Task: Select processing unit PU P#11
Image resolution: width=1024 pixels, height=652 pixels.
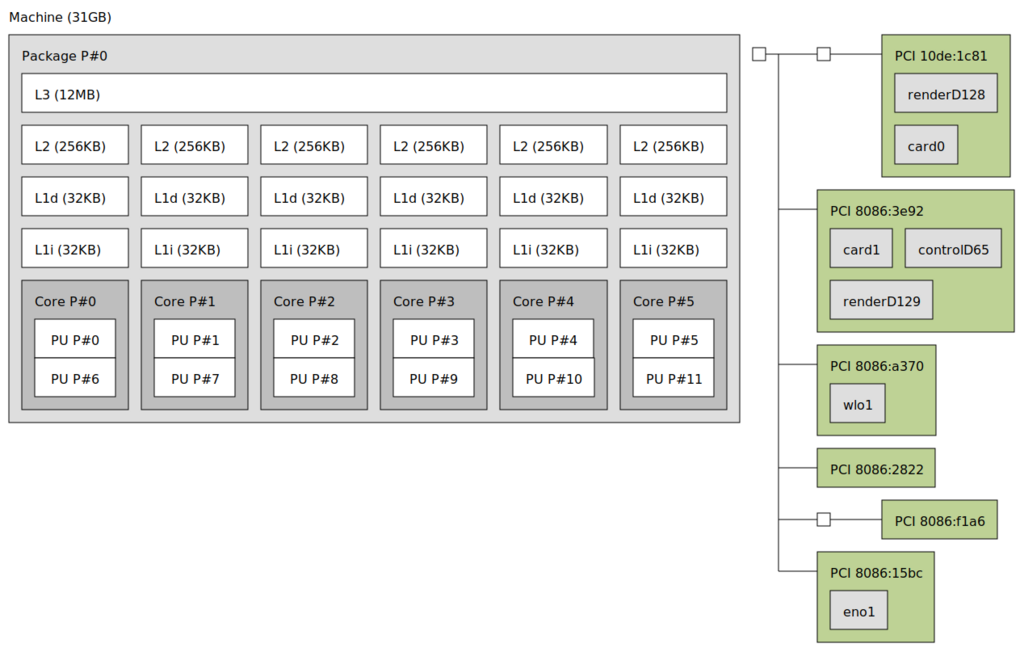Action: tap(673, 378)
